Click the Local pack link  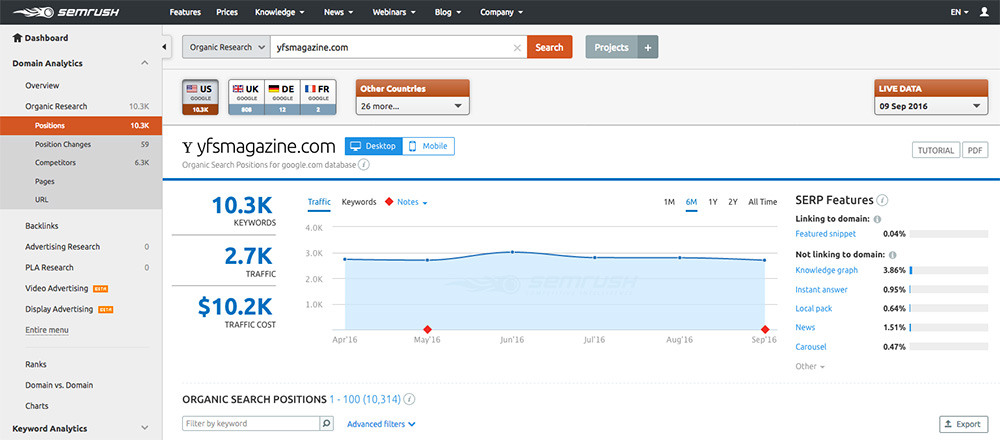point(813,309)
